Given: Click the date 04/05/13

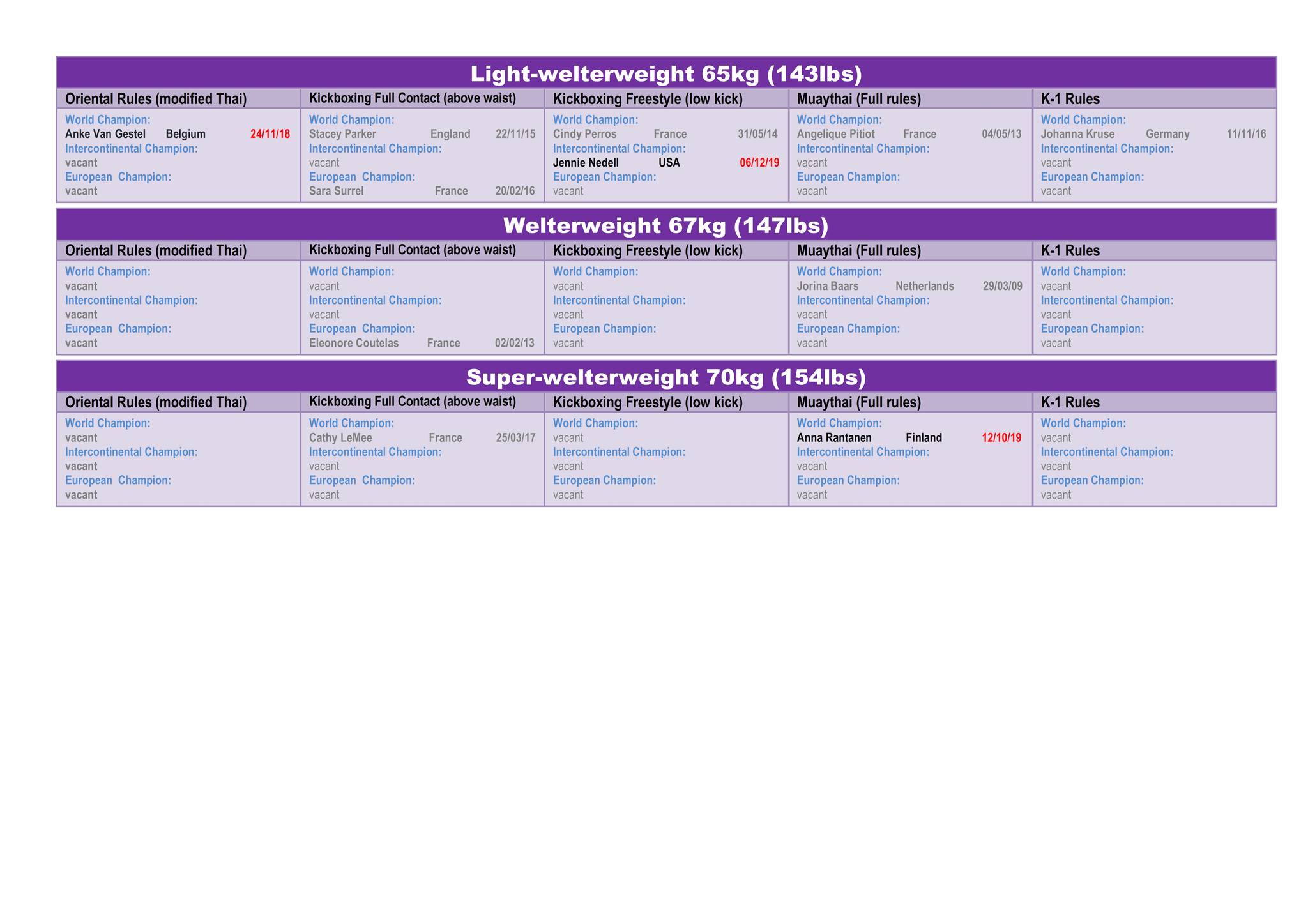Looking at the screenshot, I should click(1002, 134).
